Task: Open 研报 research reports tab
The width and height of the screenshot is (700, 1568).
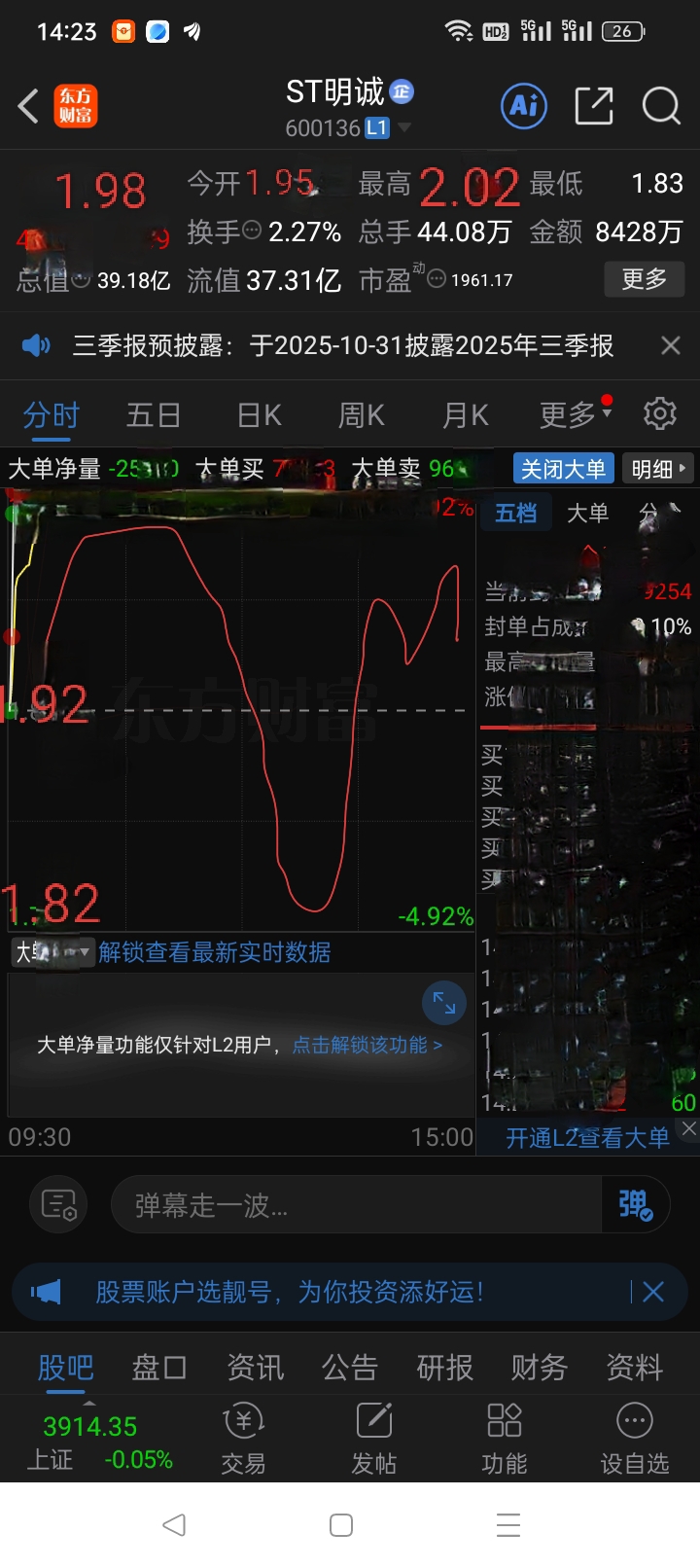Action: [444, 1367]
